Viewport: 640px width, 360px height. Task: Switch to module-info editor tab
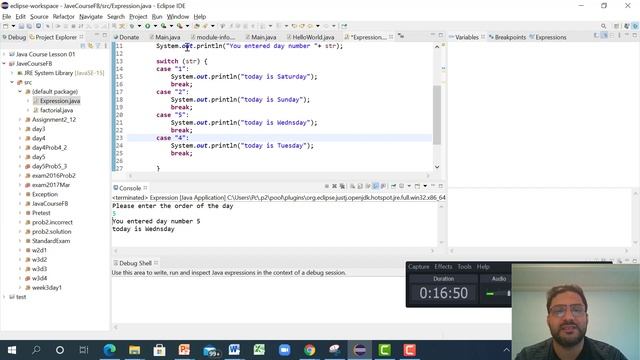pyautogui.click(x=213, y=37)
